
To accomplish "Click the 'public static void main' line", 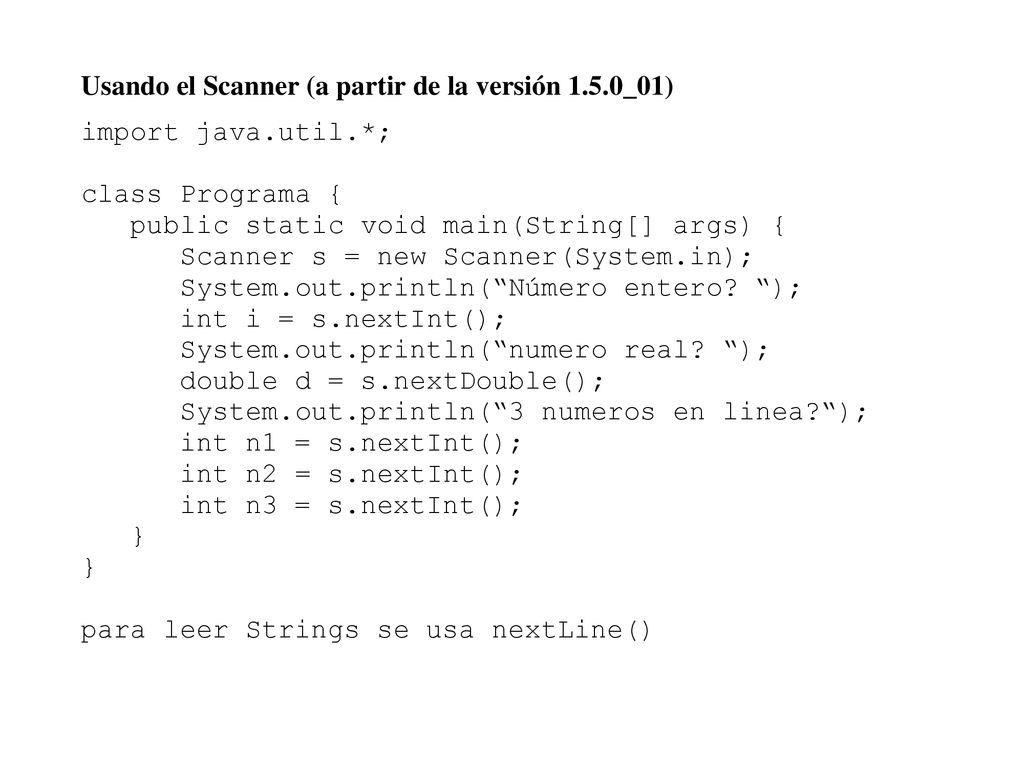I will [456, 226].
